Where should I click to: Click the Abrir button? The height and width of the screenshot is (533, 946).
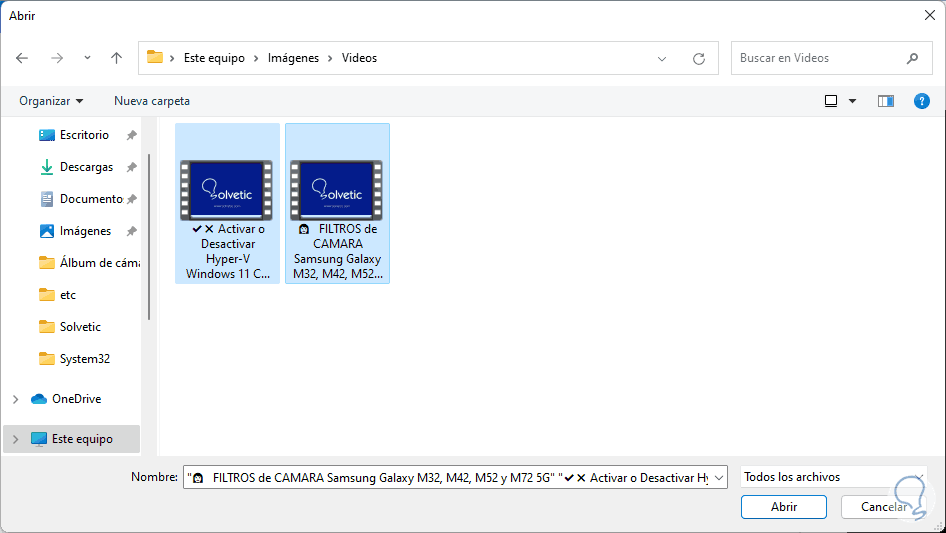784,507
